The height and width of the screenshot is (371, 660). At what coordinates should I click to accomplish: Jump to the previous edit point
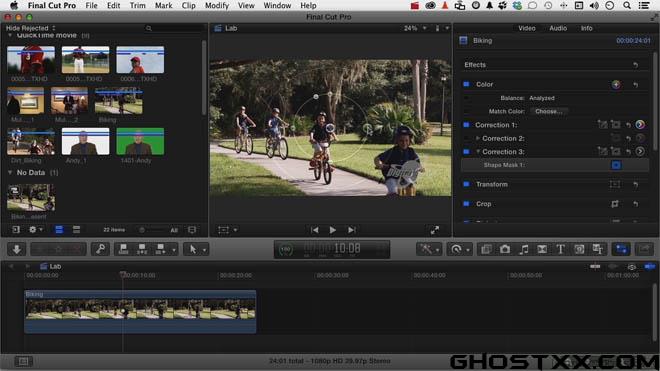(314, 230)
